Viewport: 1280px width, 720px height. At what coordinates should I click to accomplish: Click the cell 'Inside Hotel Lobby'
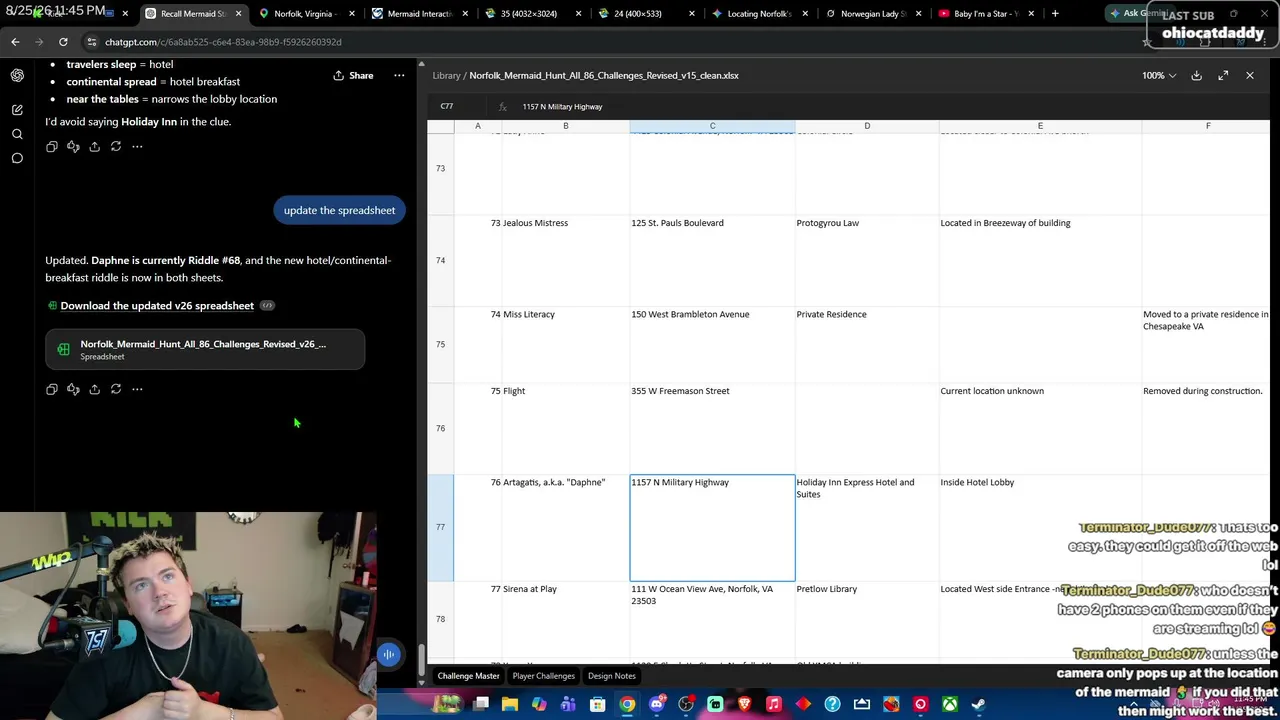[1040, 528]
